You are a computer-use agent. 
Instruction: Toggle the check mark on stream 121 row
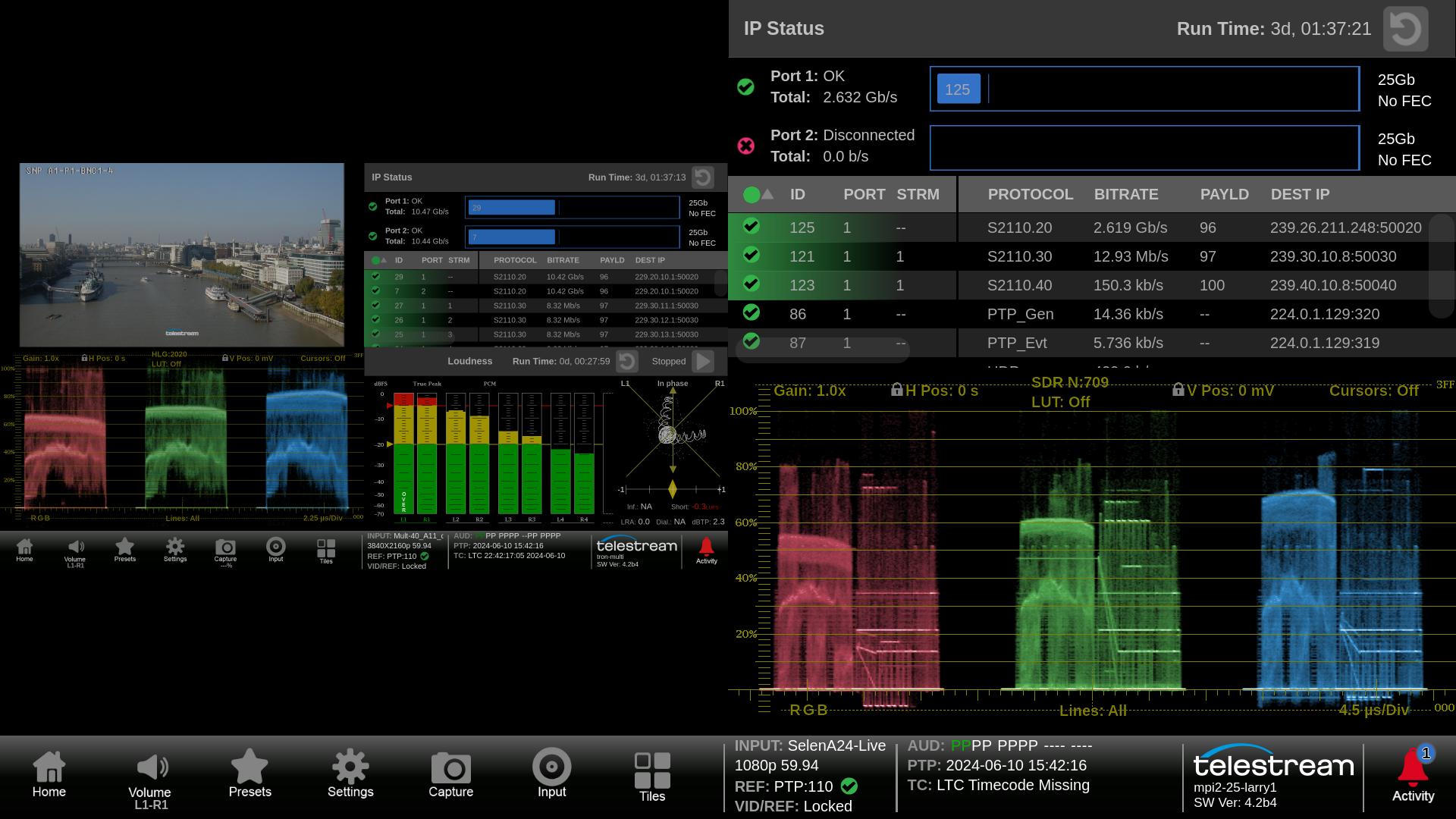pos(751,255)
